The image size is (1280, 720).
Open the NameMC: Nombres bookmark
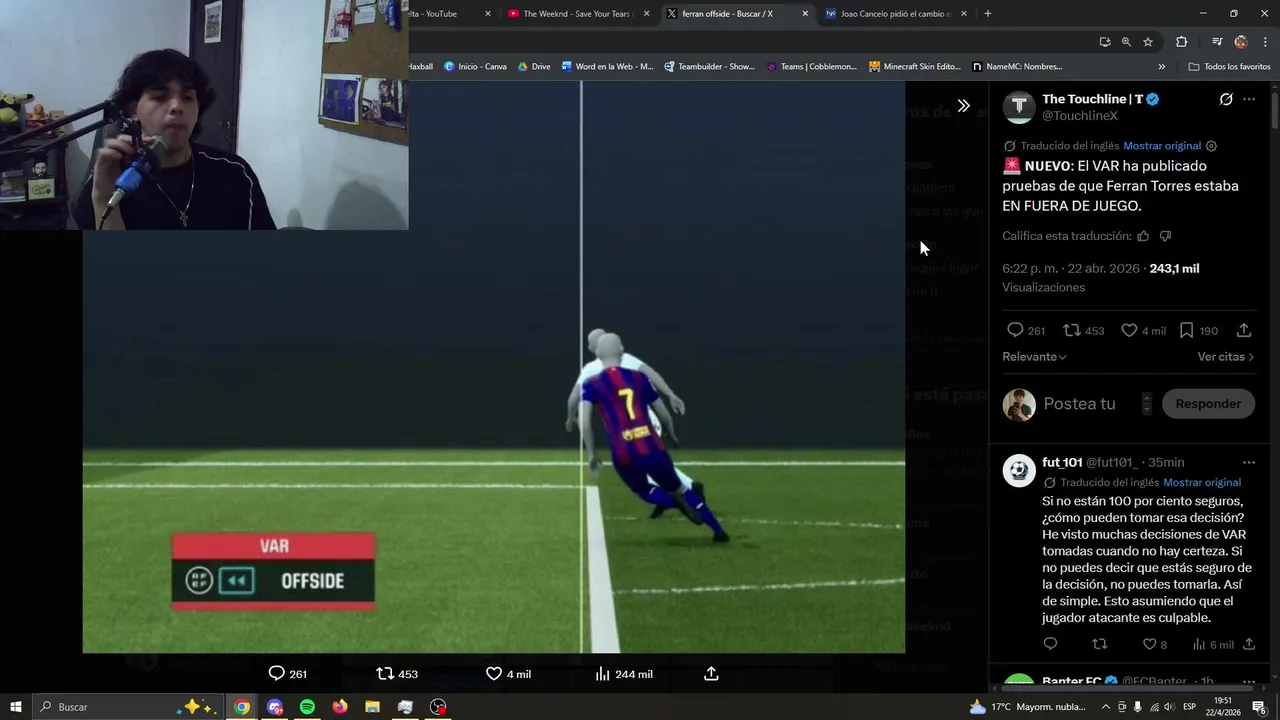click(x=1017, y=66)
